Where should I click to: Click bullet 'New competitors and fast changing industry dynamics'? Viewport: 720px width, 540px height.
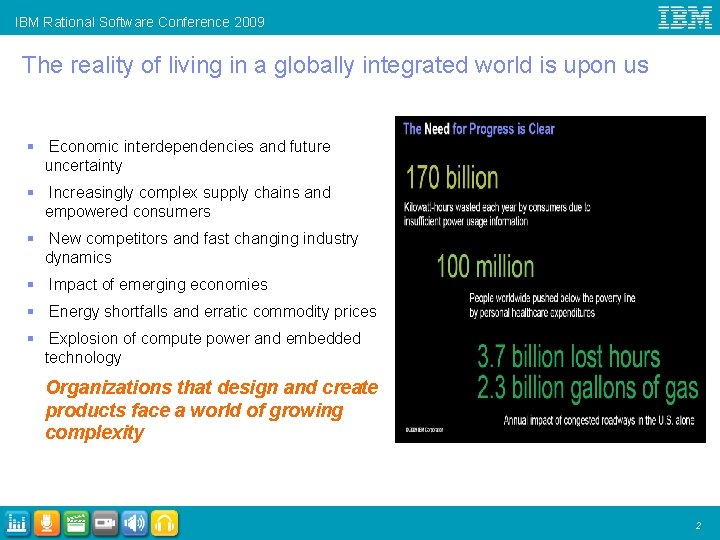pyautogui.click(x=202, y=248)
